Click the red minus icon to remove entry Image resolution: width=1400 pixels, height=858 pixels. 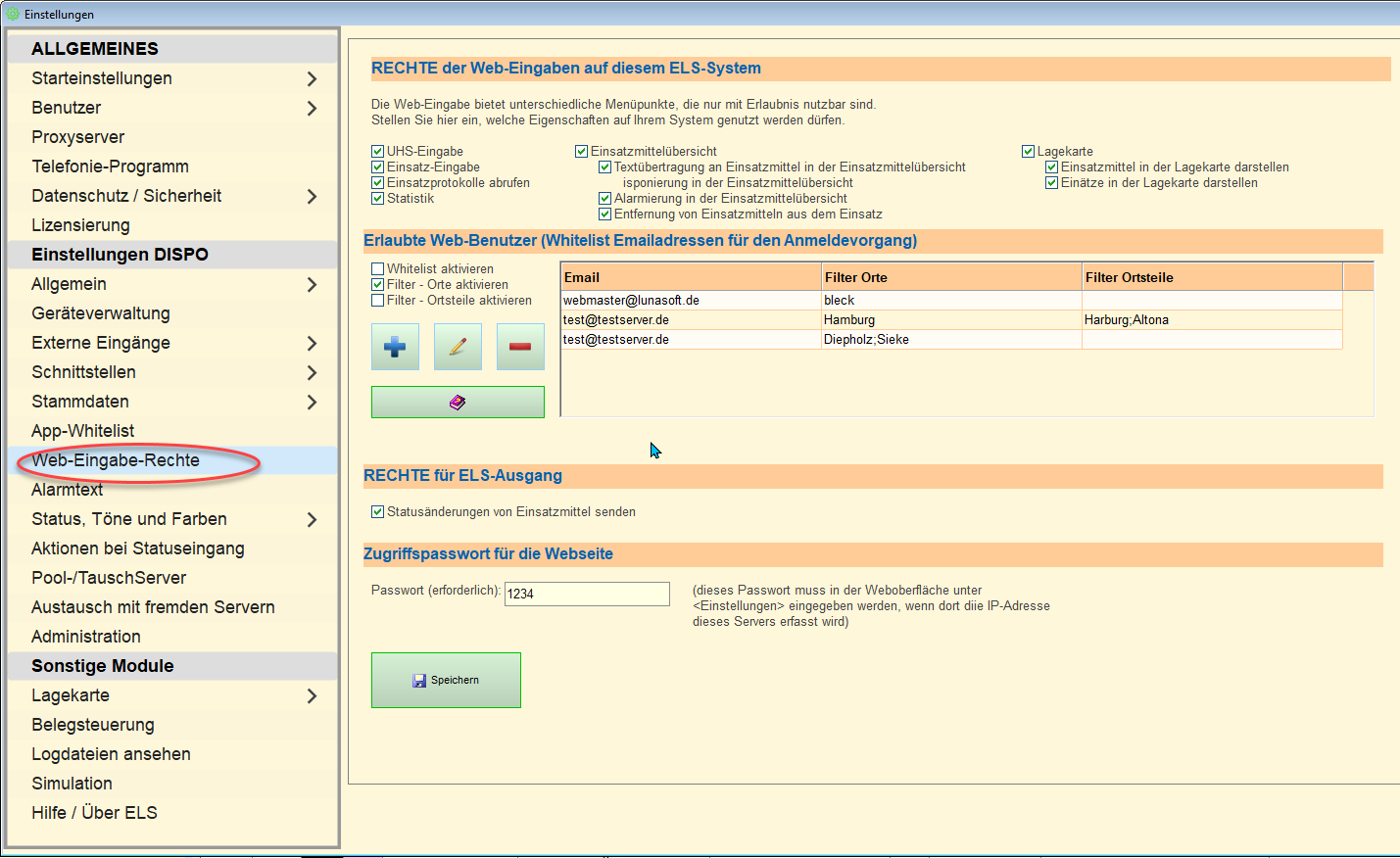520,347
